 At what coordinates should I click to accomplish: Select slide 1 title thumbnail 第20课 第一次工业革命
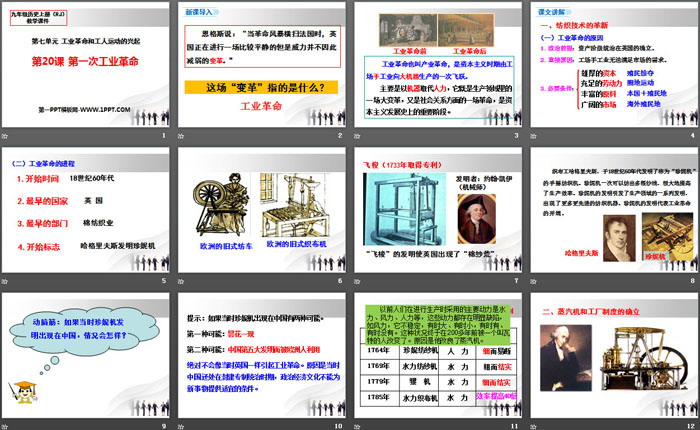(x=86, y=64)
